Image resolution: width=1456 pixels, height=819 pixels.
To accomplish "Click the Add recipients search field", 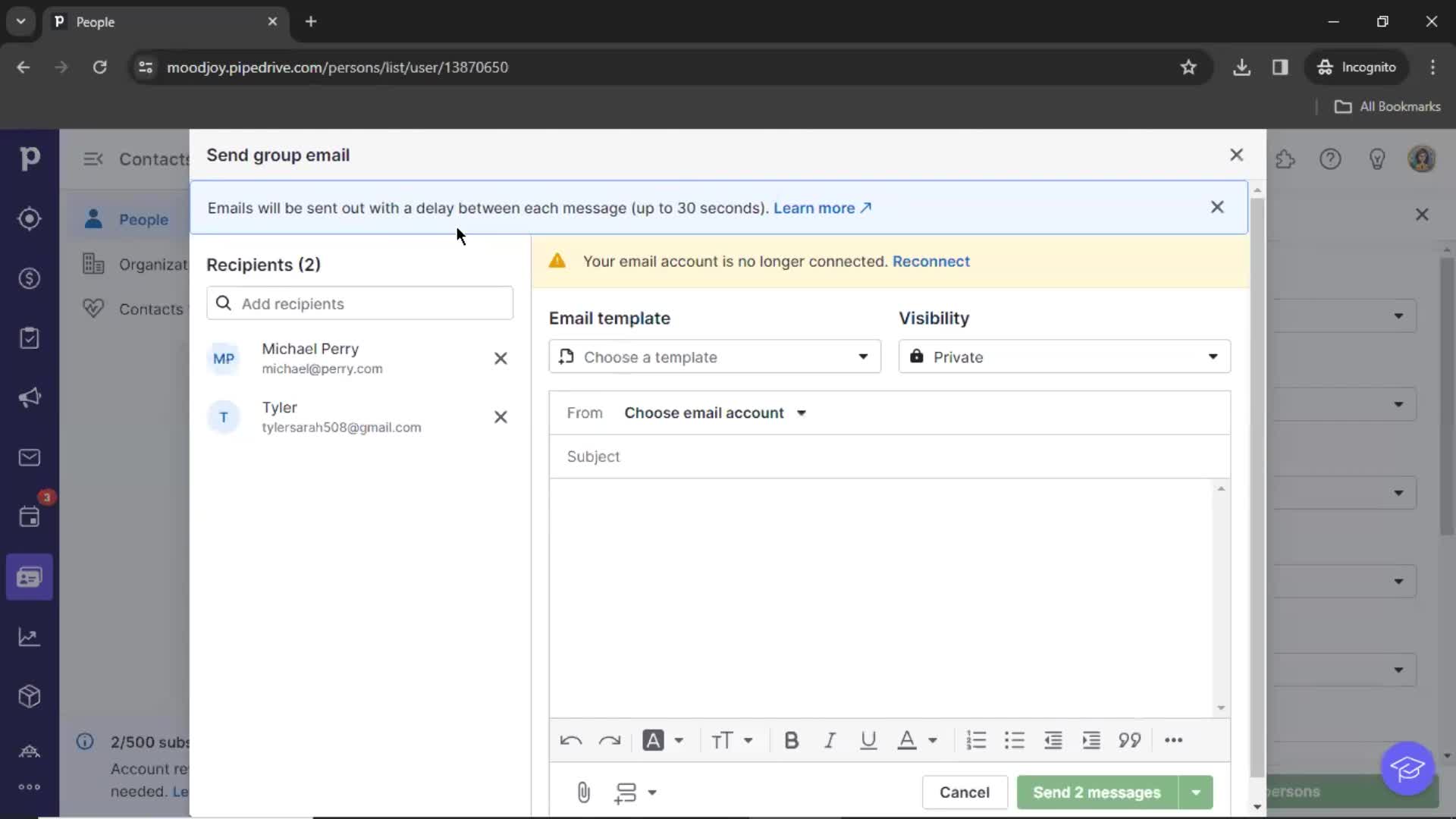I will click(361, 303).
